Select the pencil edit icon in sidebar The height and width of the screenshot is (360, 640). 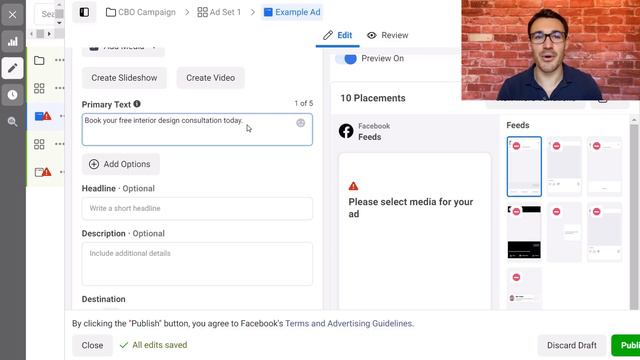12,68
